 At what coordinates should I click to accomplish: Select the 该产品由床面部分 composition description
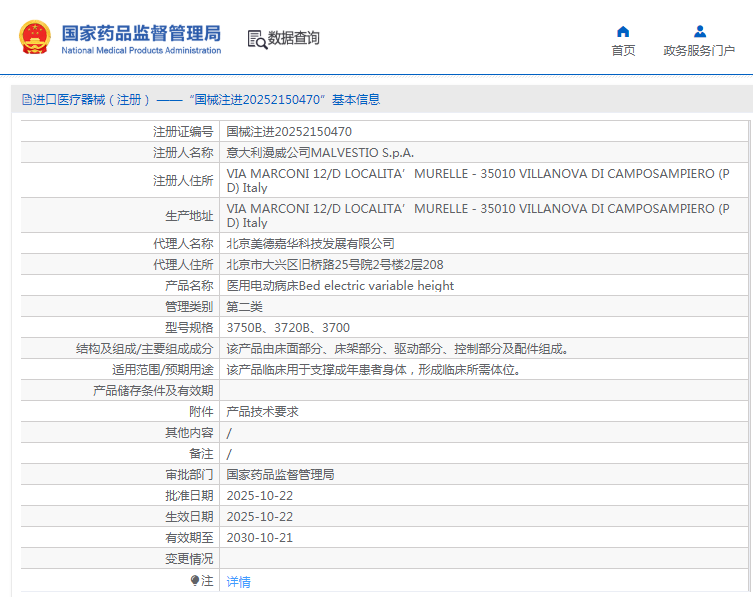[x=398, y=349]
